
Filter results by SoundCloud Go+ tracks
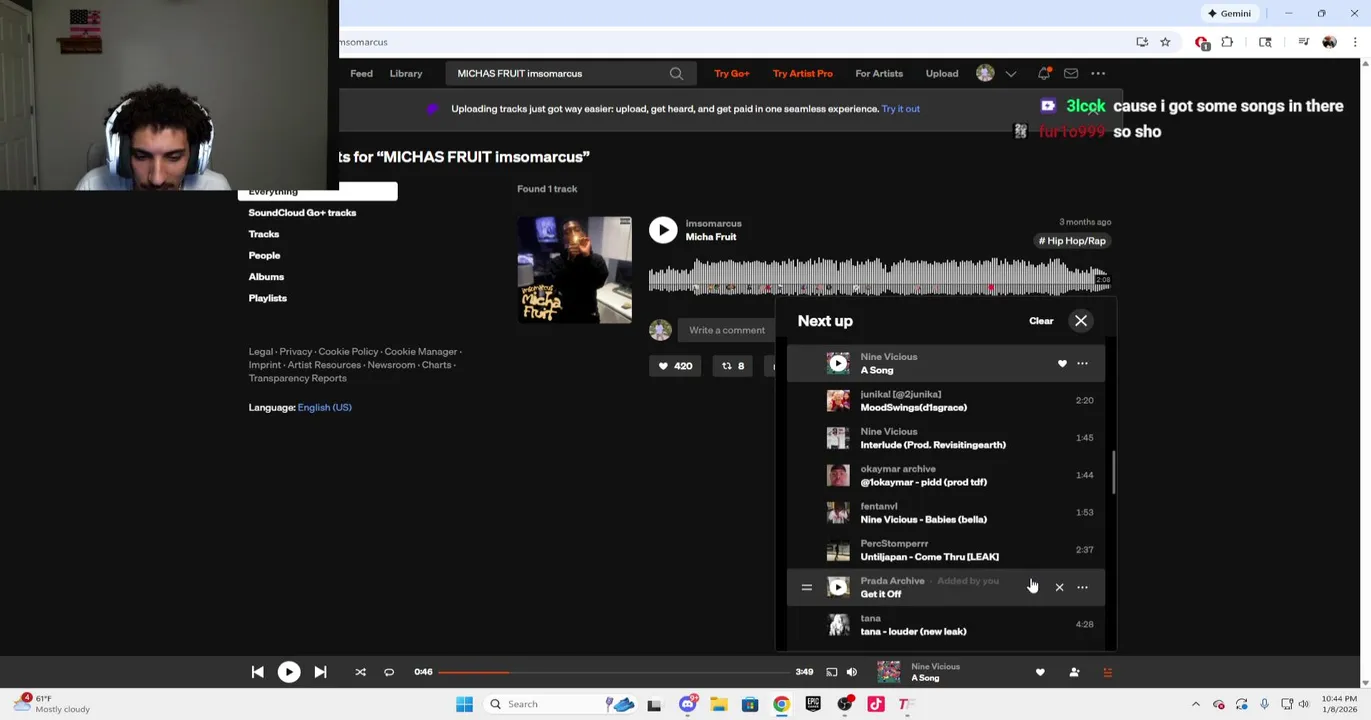302,213
